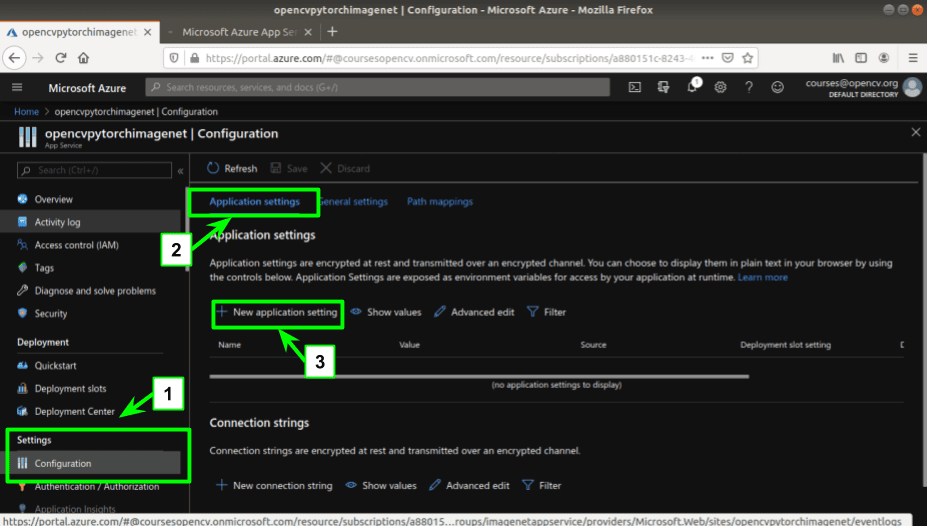Click the Source column header
The width and height of the screenshot is (929, 526).
[593, 345]
